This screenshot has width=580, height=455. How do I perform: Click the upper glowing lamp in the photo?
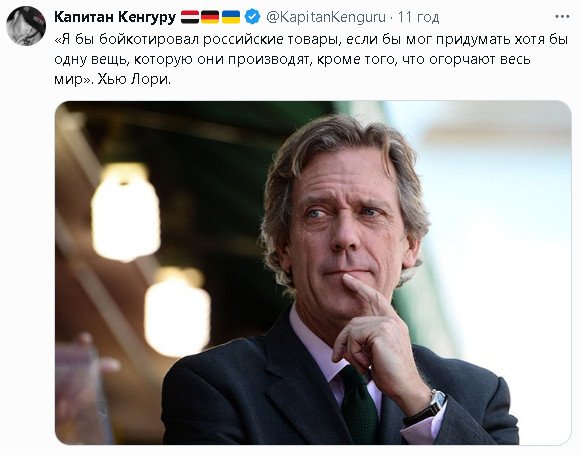126,212
